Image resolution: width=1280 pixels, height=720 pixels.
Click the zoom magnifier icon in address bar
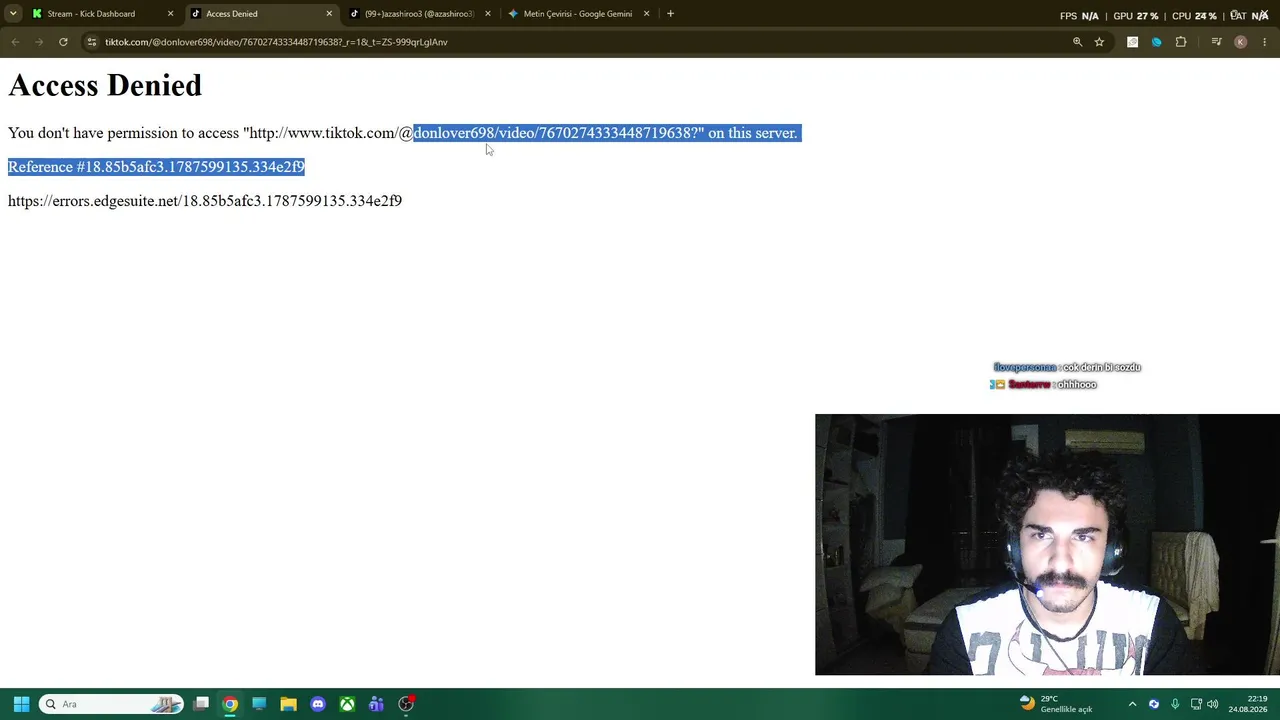tap(1077, 42)
